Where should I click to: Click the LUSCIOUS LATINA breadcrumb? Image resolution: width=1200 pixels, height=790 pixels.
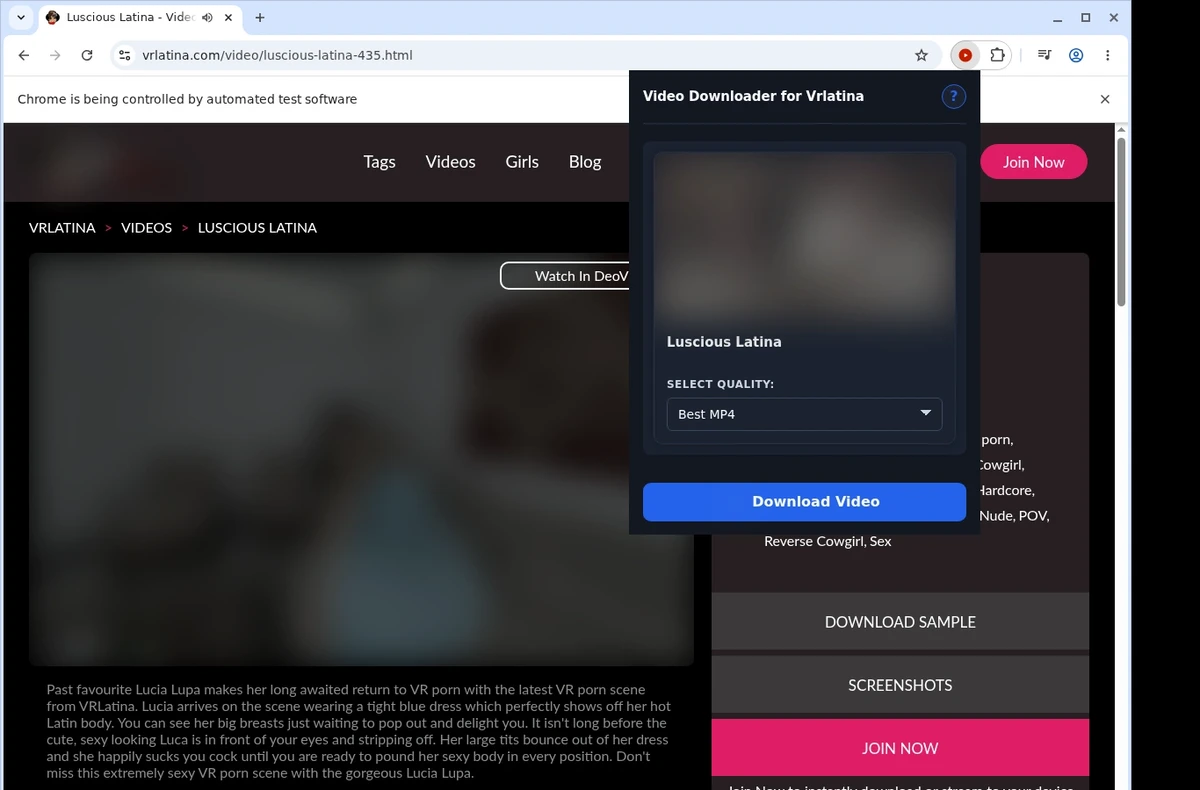[257, 228]
